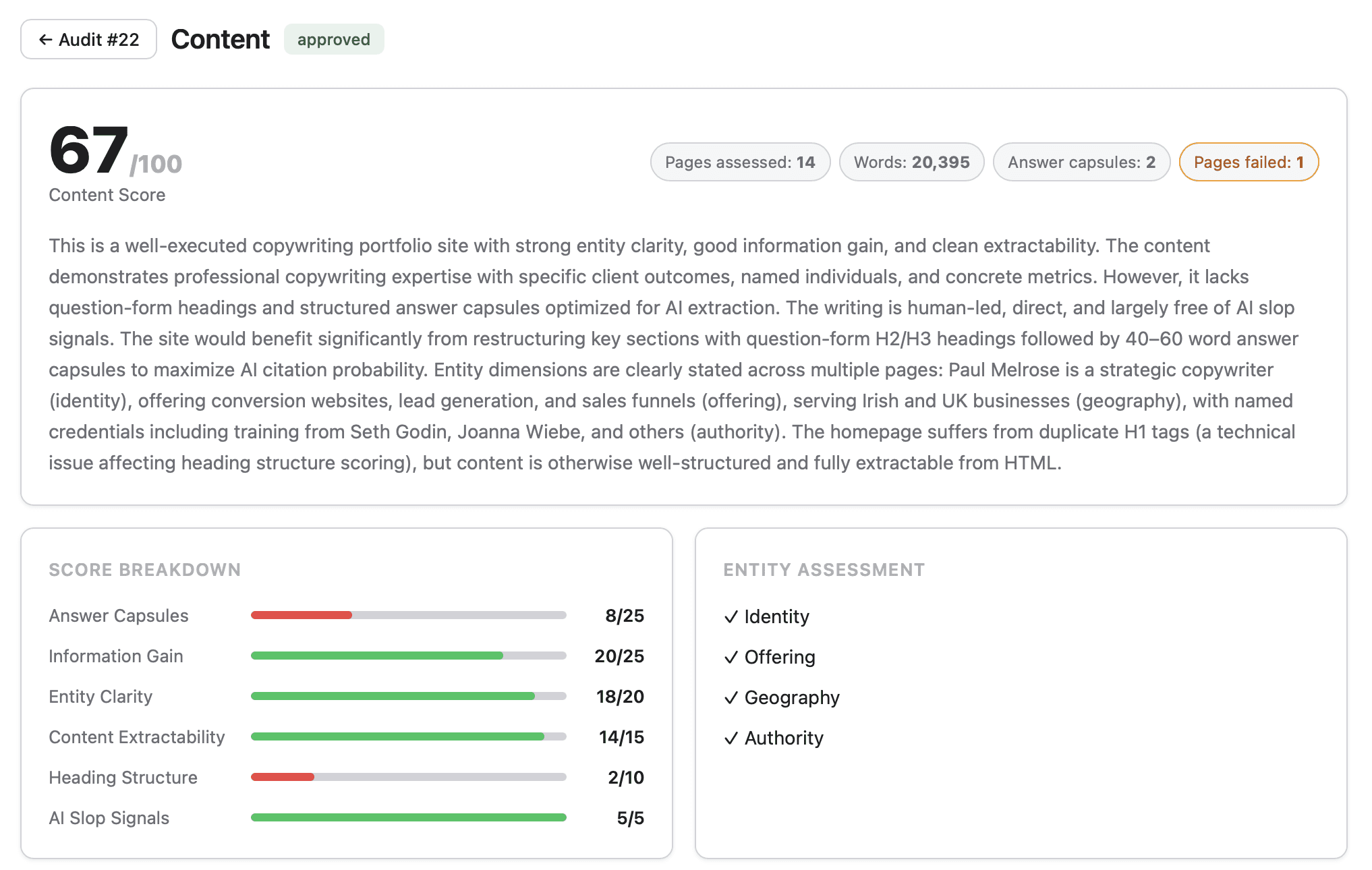The width and height of the screenshot is (1372, 870).
Task: Click the Audit #22 back button
Action: tap(88, 40)
